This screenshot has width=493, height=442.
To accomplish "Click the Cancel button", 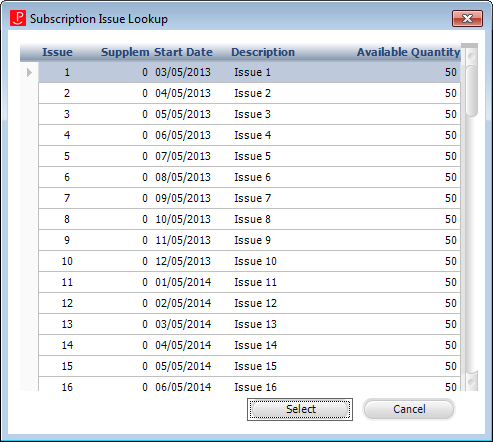I will (x=409, y=409).
